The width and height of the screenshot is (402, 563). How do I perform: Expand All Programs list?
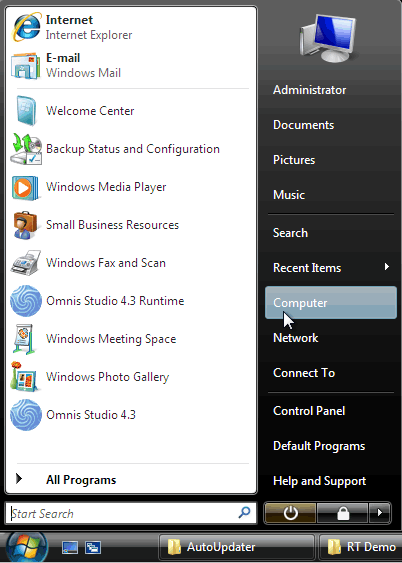(131, 480)
